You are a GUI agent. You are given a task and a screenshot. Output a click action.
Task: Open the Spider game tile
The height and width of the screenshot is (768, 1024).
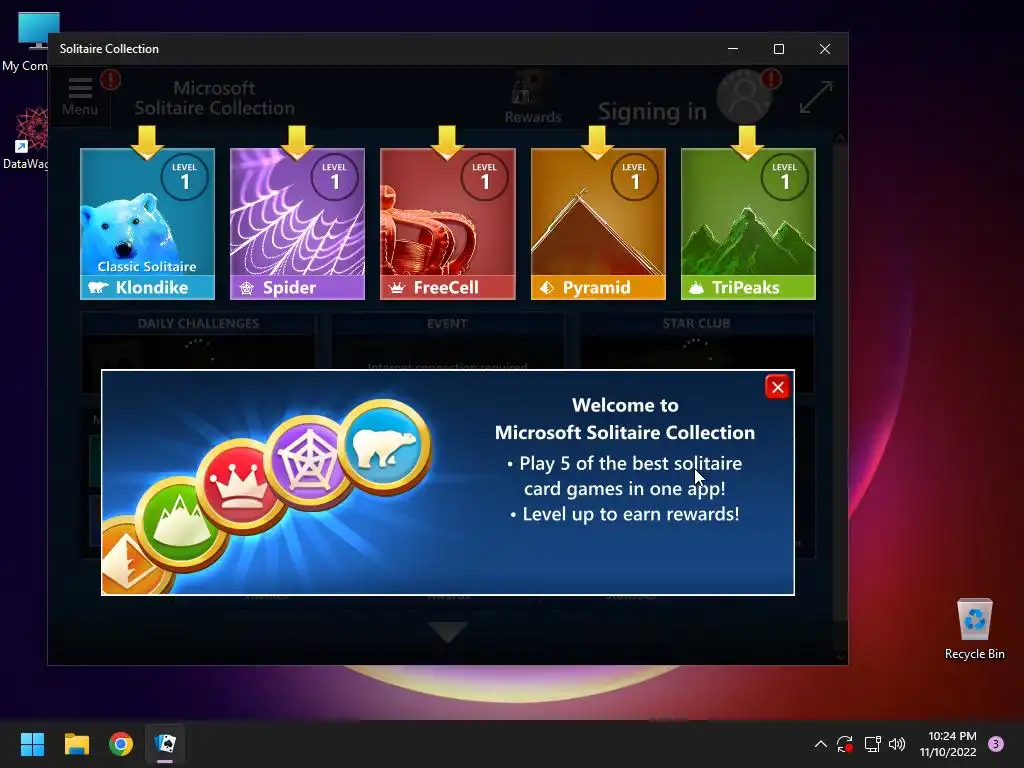[x=297, y=223]
